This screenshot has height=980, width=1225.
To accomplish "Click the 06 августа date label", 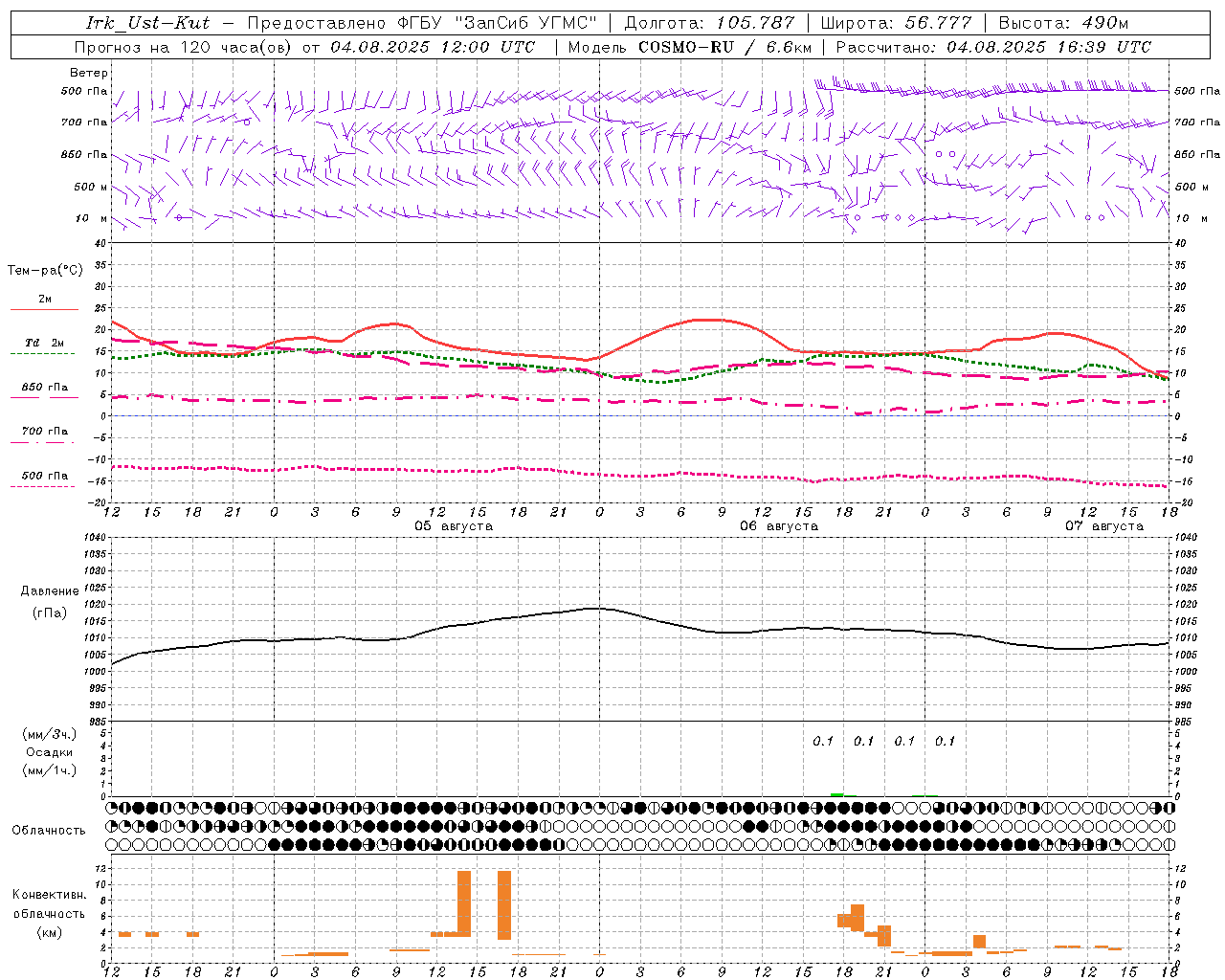I will point(779,526).
